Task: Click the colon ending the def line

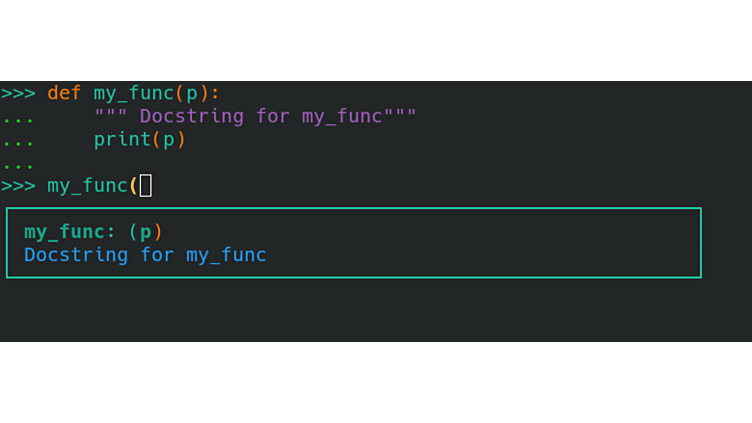Action: (x=215, y=93)
